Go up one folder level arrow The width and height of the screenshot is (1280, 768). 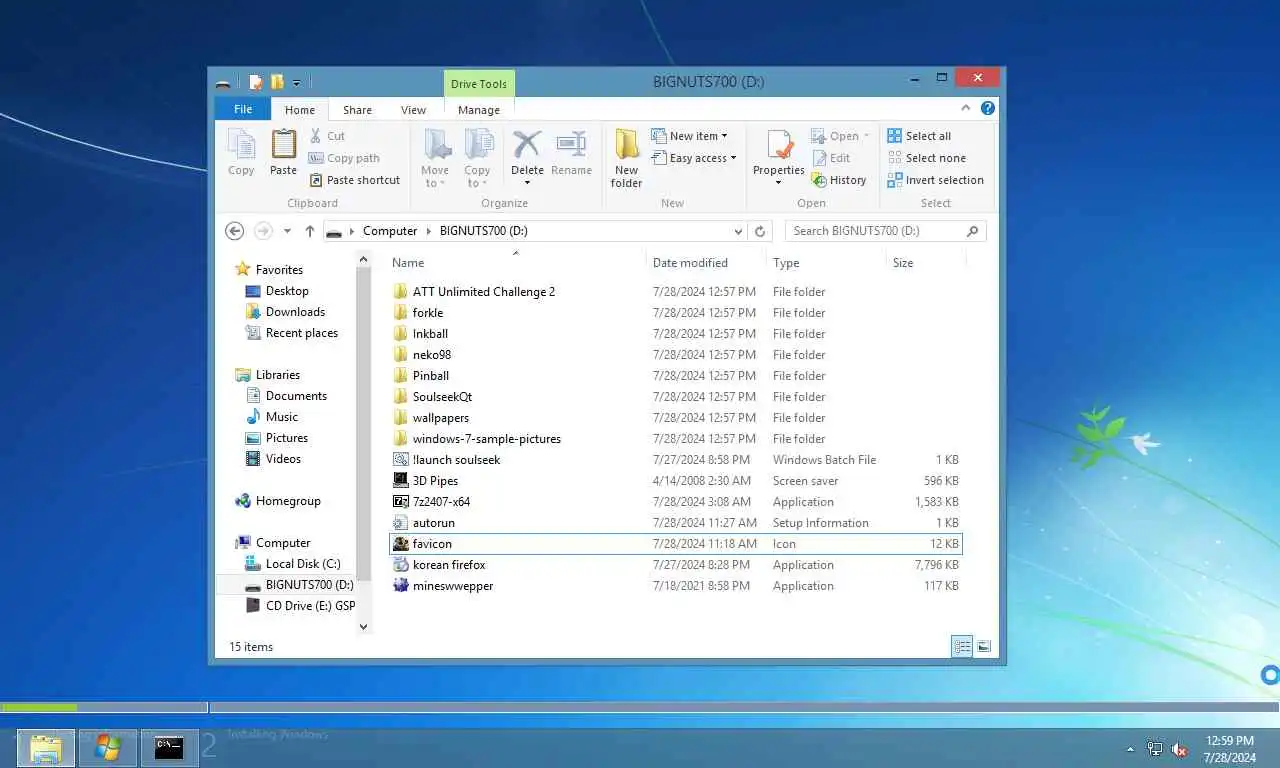pyautogui.click(x=310, y=231)
